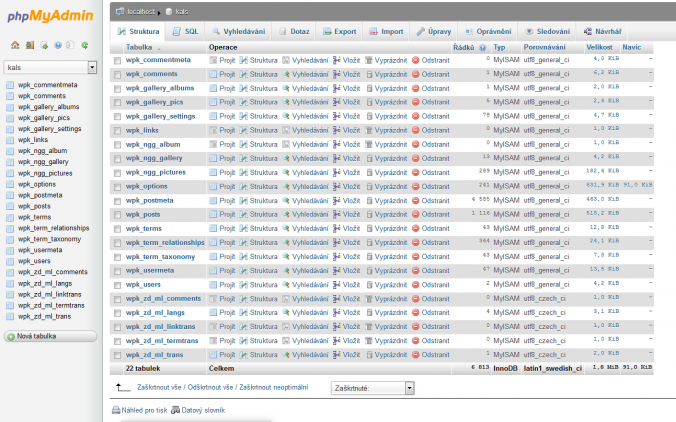Check the wpk_zd_ml_langs row checkbox
This screenshot has height=422, width=676.
[x=117, y=313]
